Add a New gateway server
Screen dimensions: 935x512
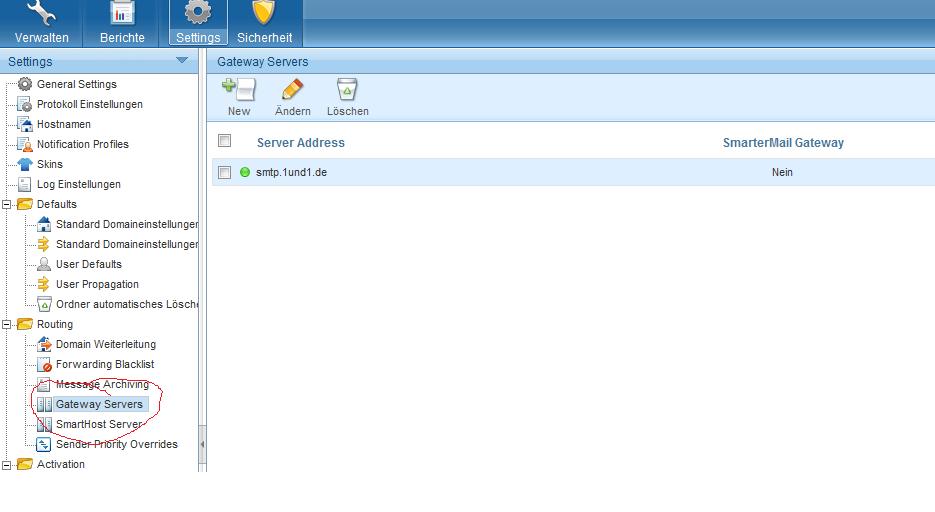239,97
